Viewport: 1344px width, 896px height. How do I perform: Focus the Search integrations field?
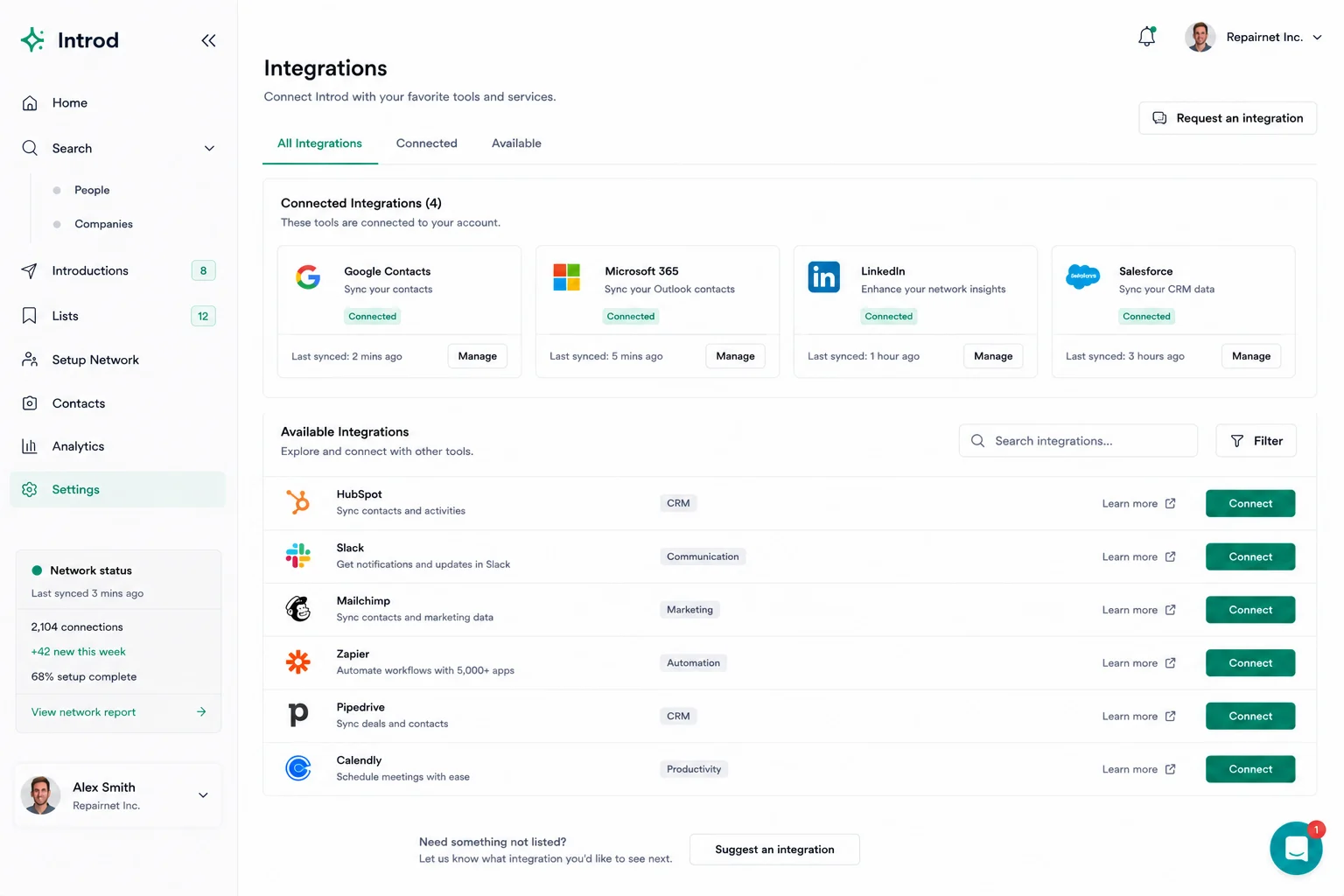click(x=1078, y=441)
